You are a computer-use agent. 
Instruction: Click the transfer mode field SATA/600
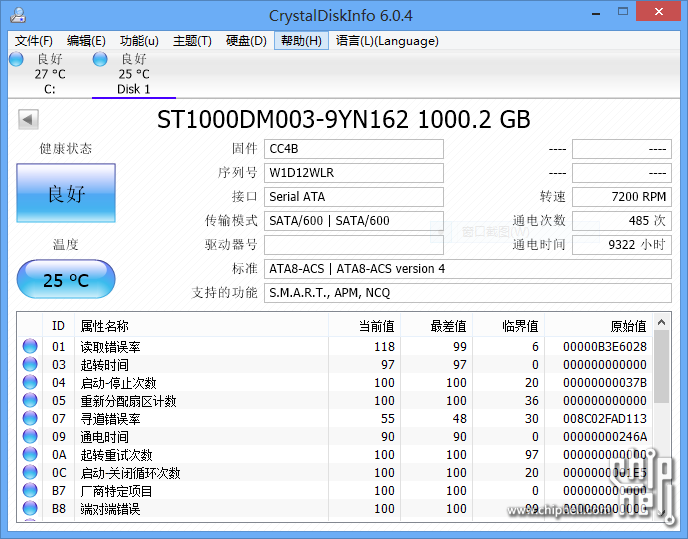click(354, 220)
